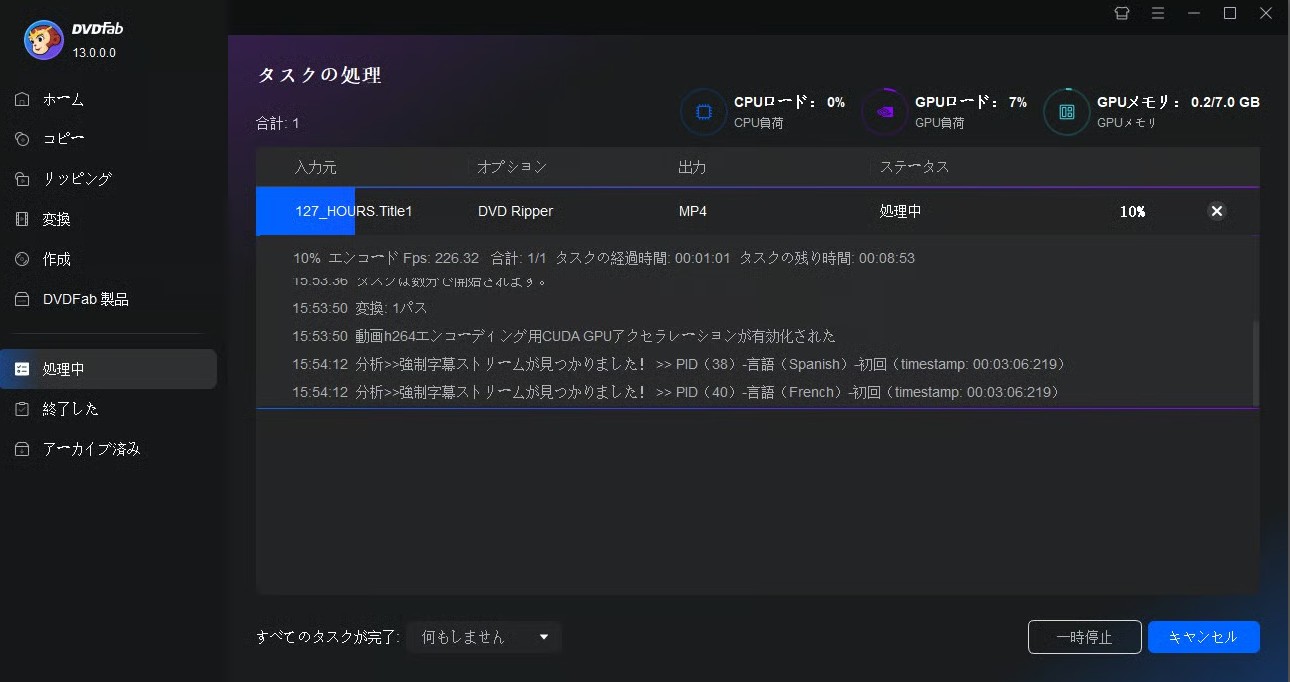Go to ホーム in the sidebar
Viewport: 1290px width, 682px height.
(x=63, y=99)
